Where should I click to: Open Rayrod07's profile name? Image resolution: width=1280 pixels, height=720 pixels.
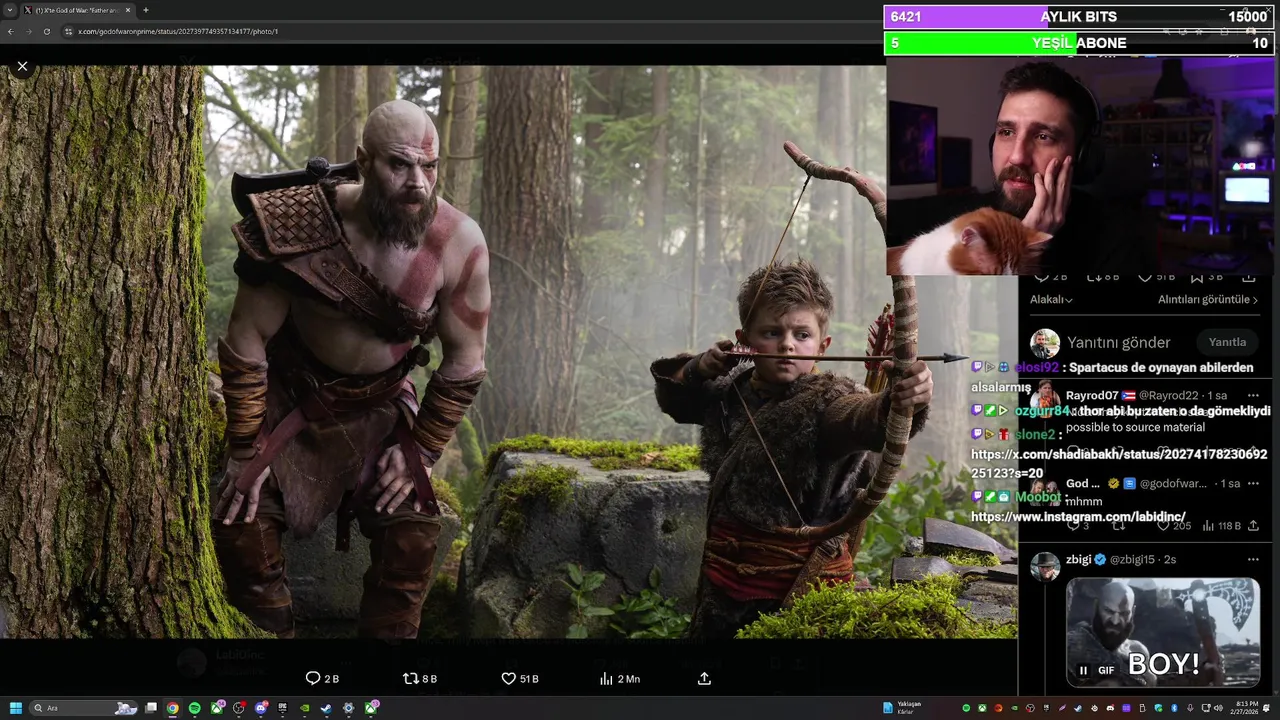point(1091,395)
